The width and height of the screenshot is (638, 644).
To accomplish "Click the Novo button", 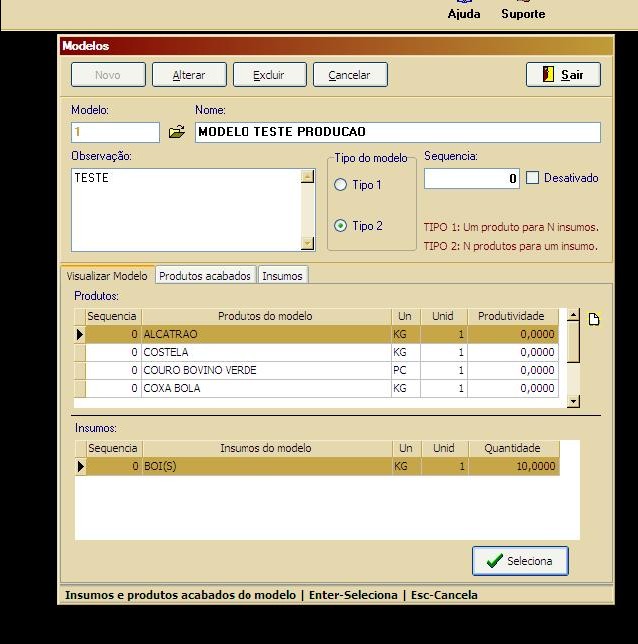I will point(108,75).
